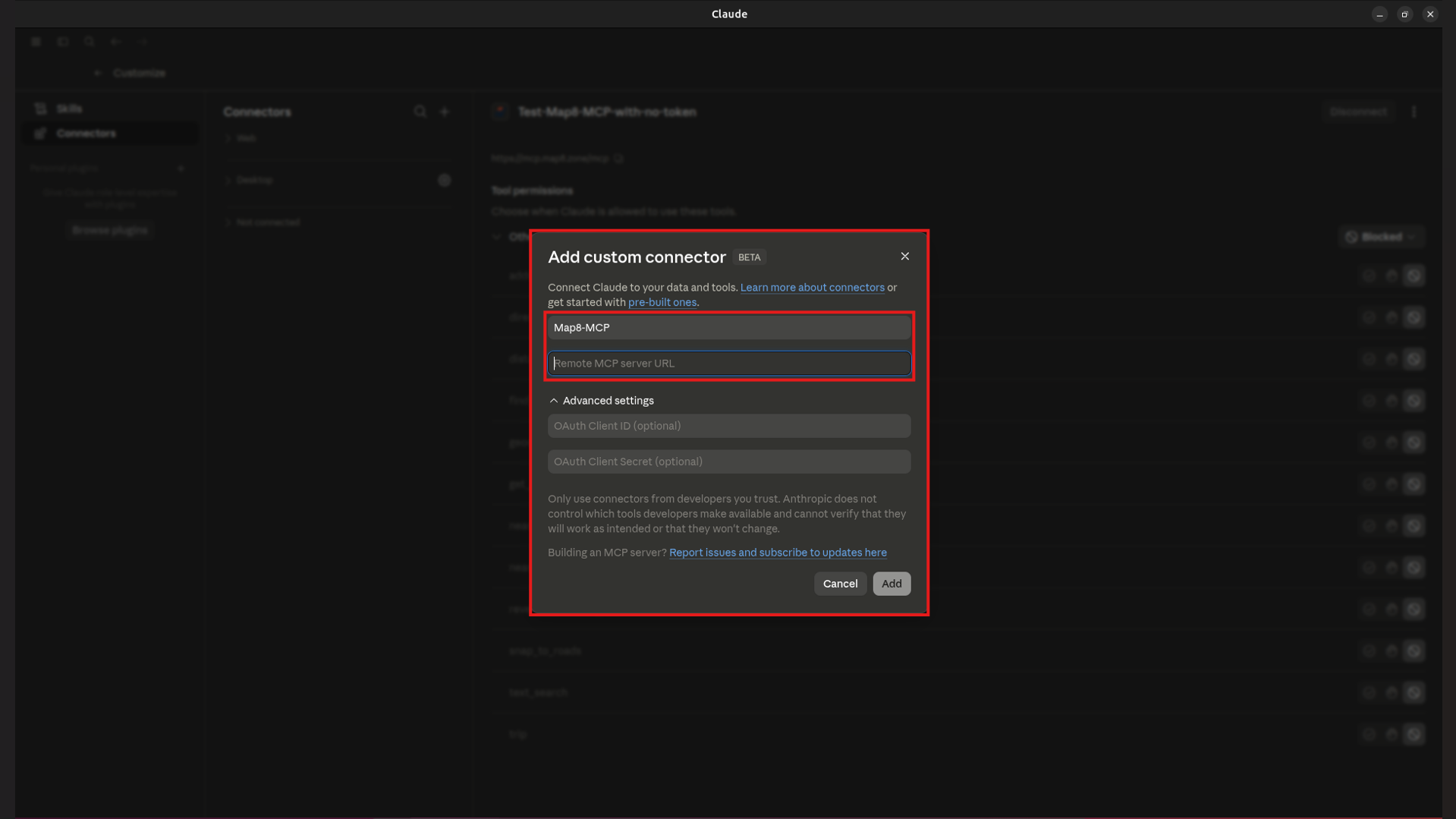Image resolution: width=1456 pixels, height=819 pixels.
Task: Click the OAuth Client Secret field
Action: pos(729,461)
